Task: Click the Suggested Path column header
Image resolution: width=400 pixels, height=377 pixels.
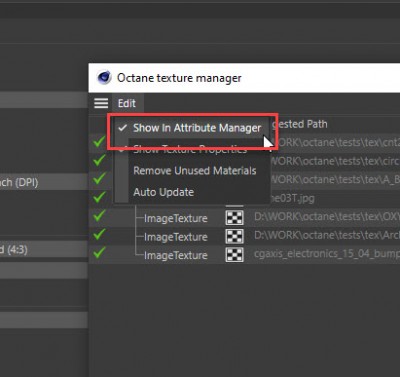Action: (300, 124)
